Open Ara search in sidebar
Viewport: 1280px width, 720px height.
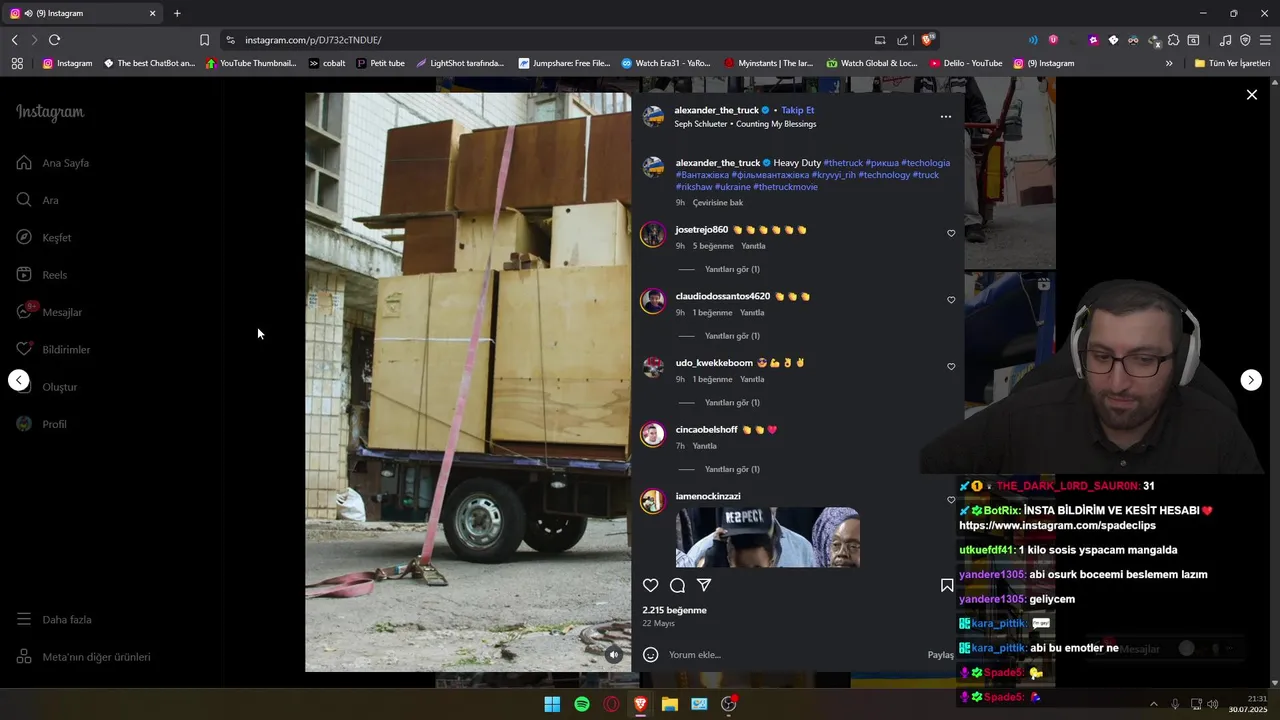[37, 200]
